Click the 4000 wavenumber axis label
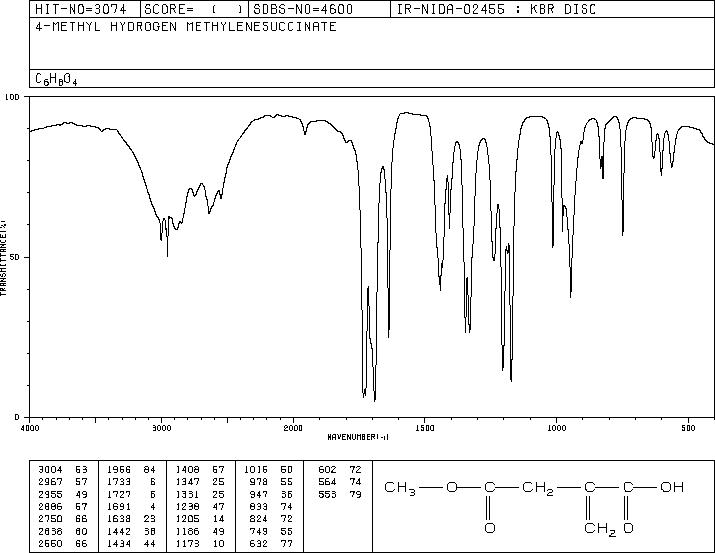This screenshot has height=553, width=715. [30, 428]
